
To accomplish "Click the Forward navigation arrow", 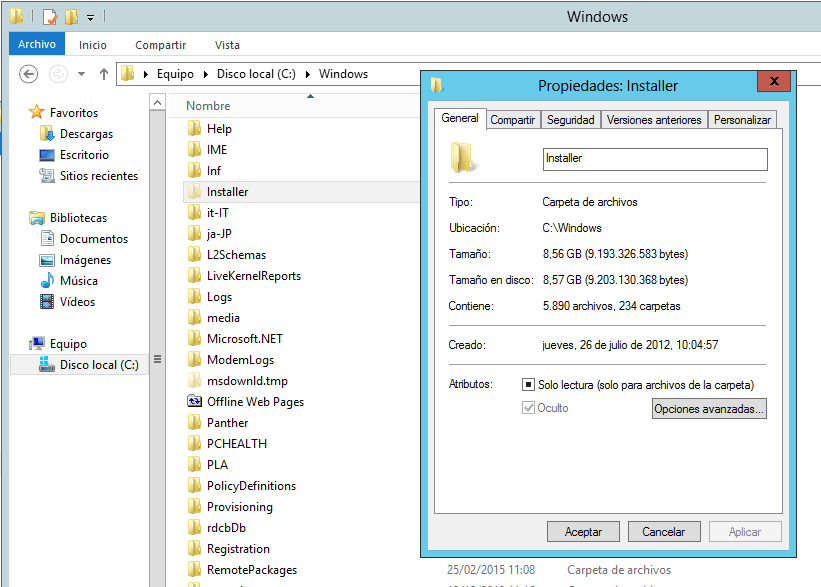I will 58,74.
